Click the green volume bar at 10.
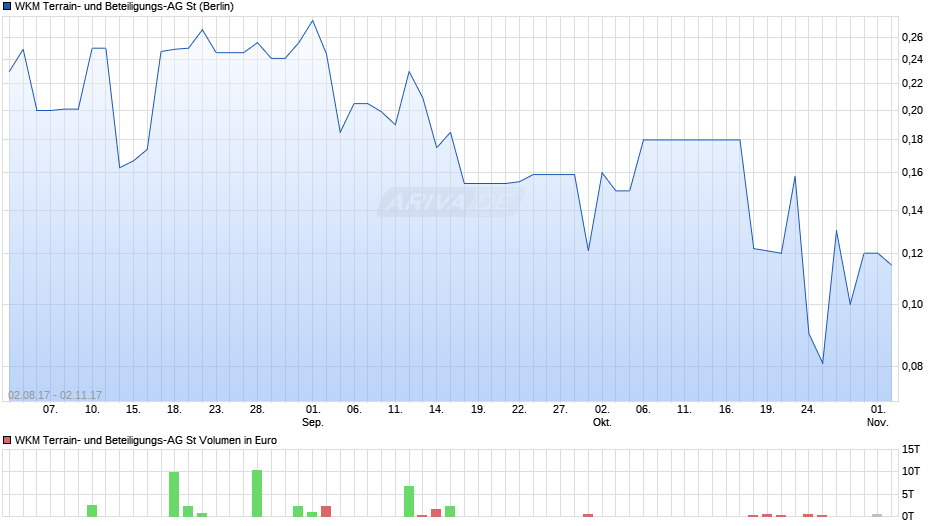940x526 pixels. [x=92, y=511]
